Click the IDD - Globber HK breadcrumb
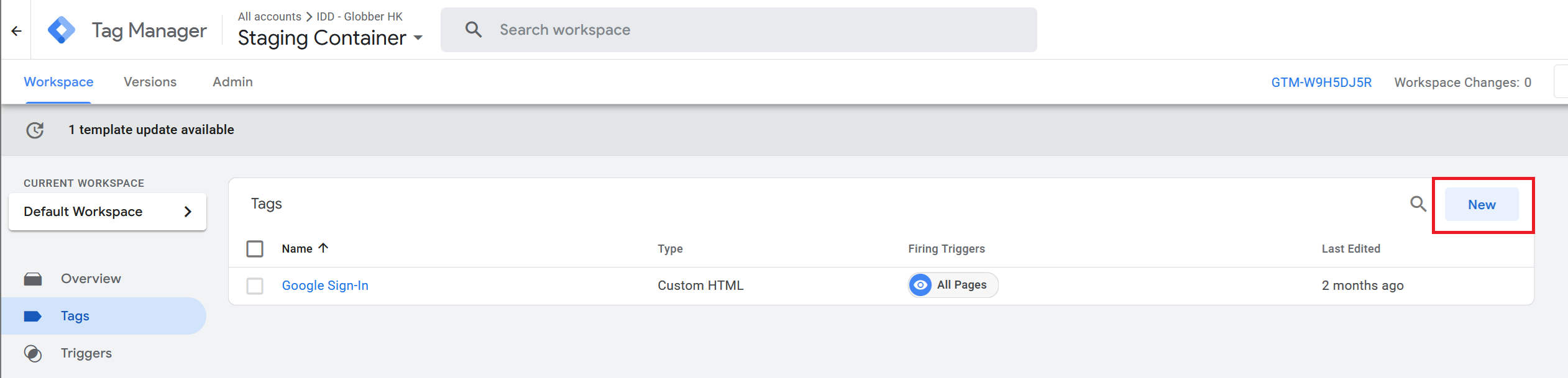1568x378 pixels. pos(359,17)
